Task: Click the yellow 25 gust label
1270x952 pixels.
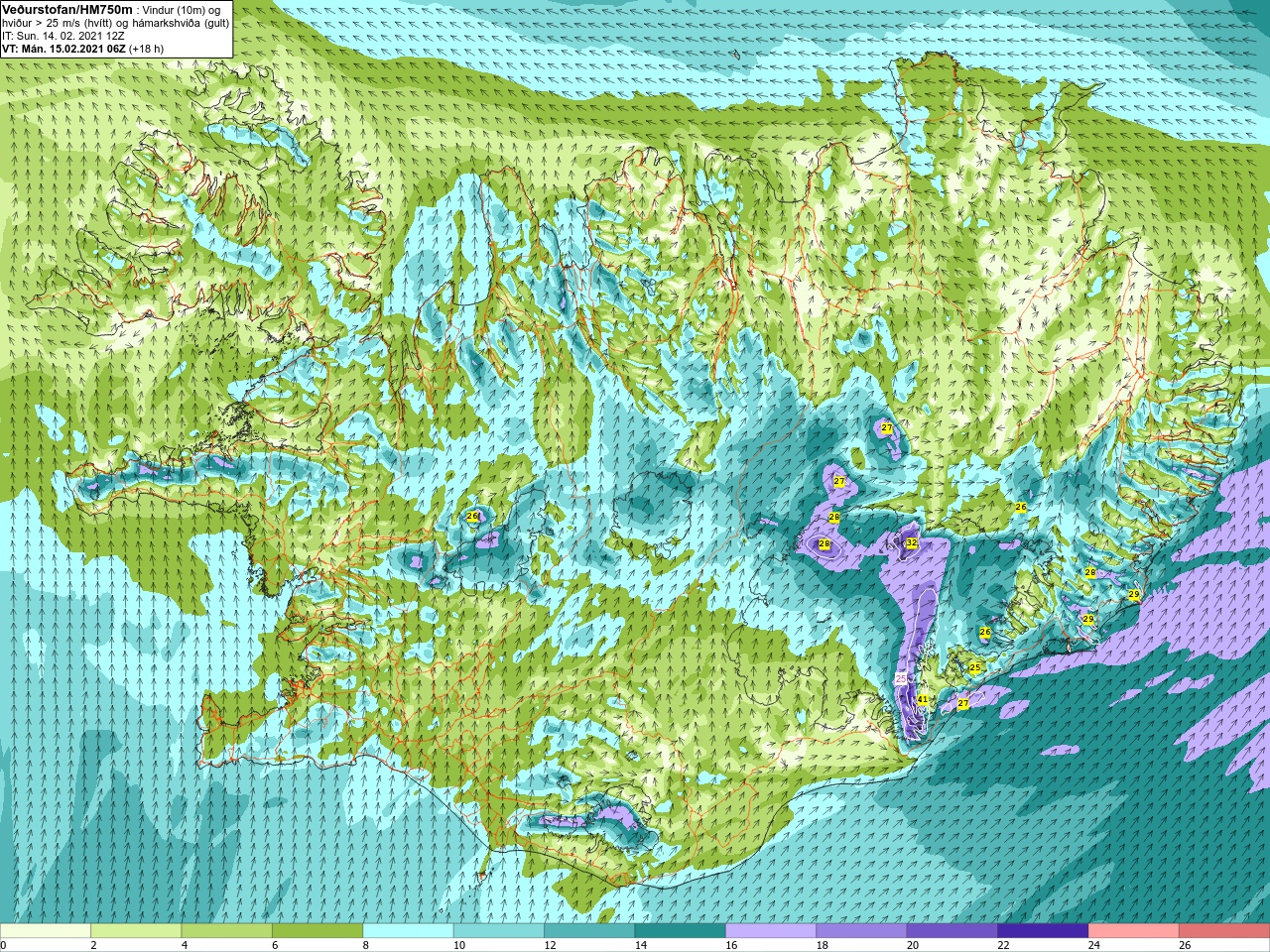Action: [975, 667]
